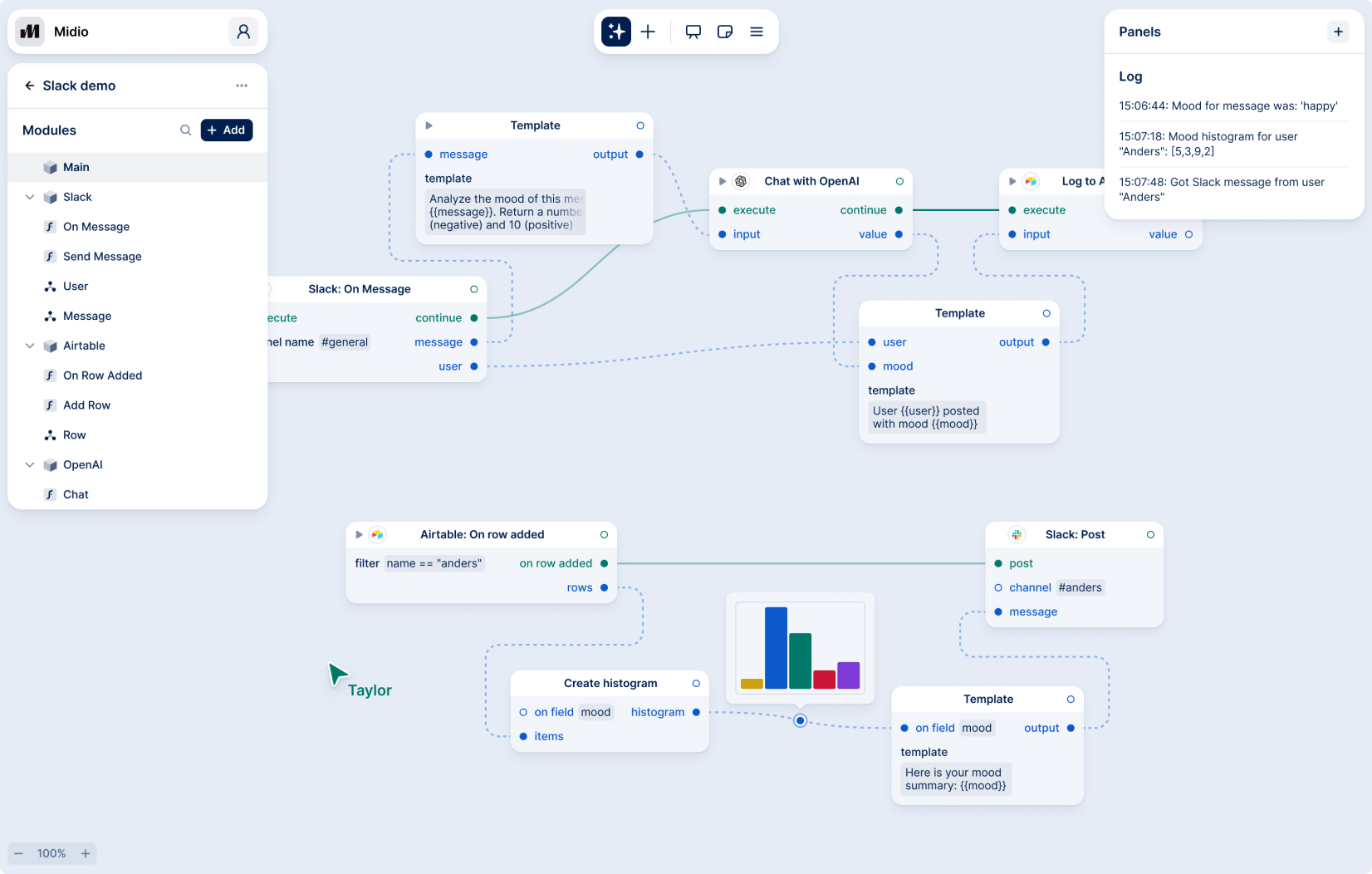
Task: Edit the #general channel name field
Action: (345, 342)
